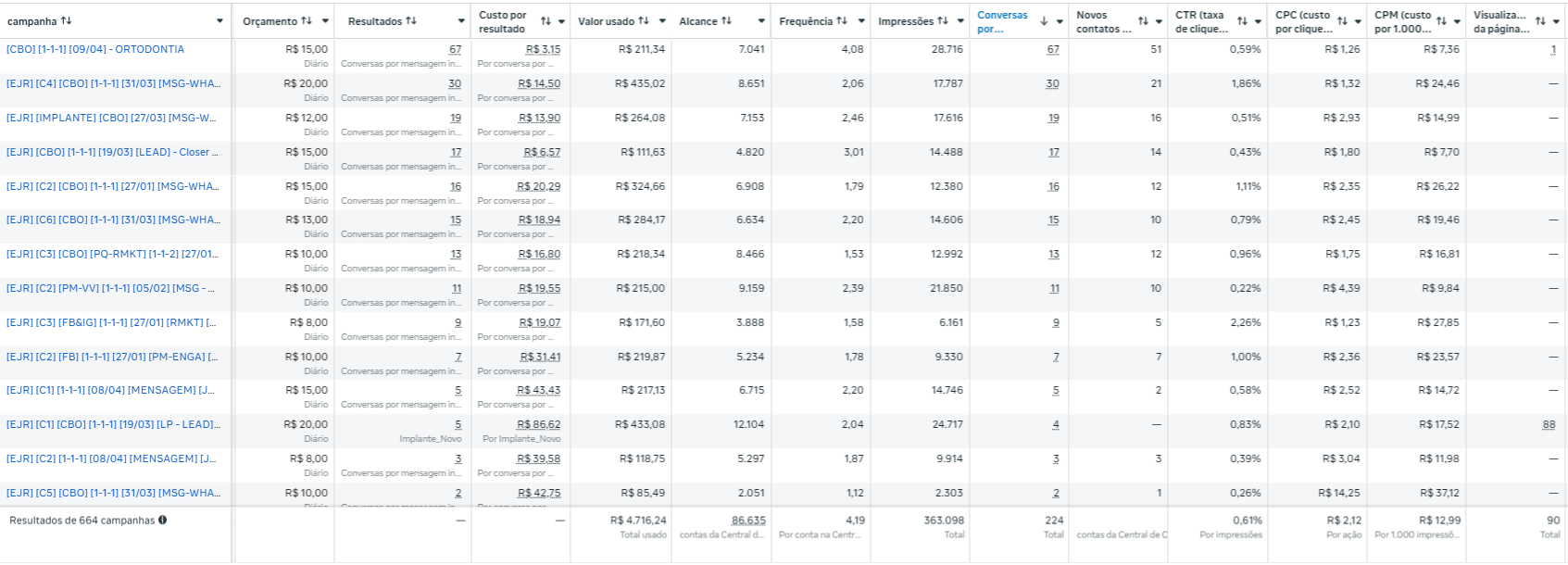The height and width of the screenshot is (565, 1568).
Task: Open campaign [EJR] [C3] [CBO] [PQ-RMKT] [1-1-2]
Action: pos(112,254)
